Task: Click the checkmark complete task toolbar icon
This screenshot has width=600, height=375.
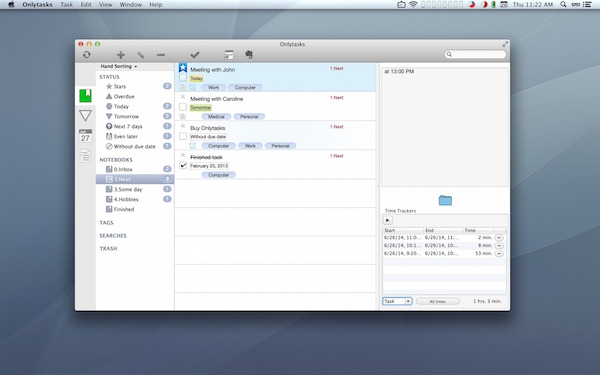Action: click(x=195, y=55)
